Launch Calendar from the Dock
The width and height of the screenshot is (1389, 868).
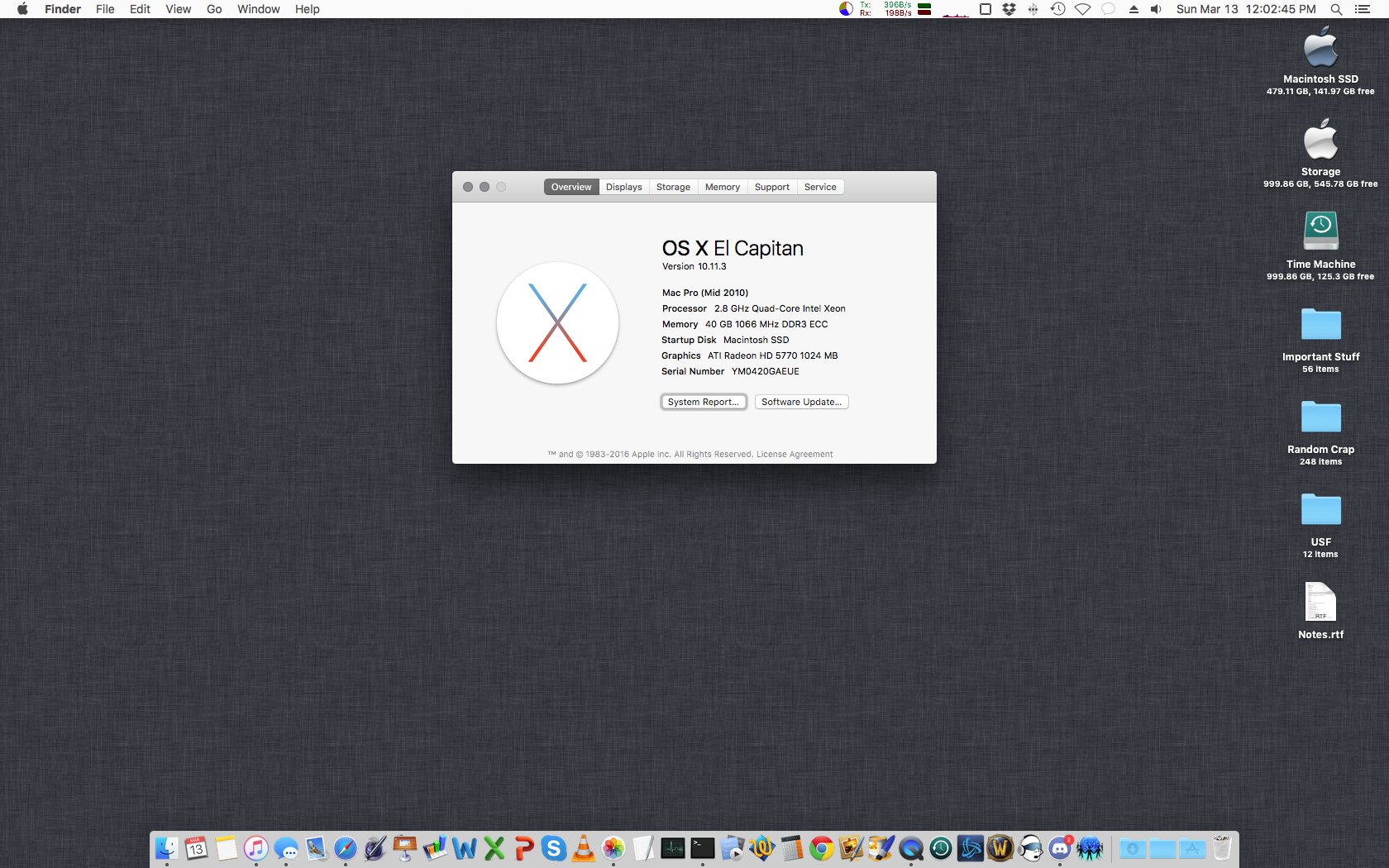[x=197, y=848]
